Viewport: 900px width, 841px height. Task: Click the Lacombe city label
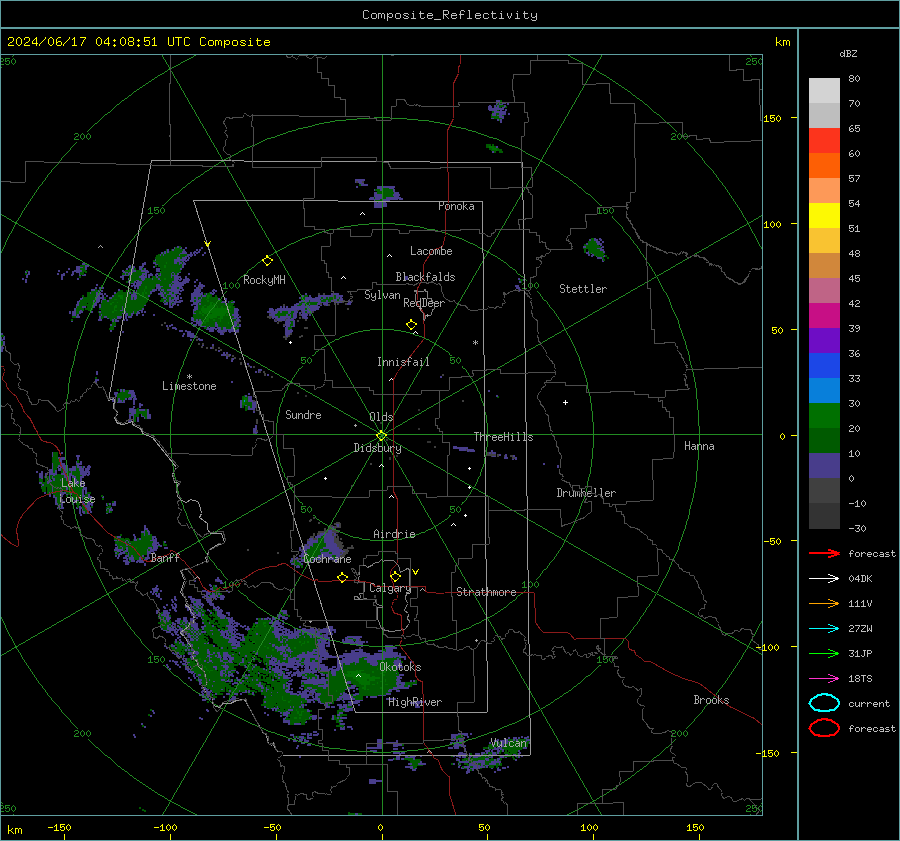431,251
